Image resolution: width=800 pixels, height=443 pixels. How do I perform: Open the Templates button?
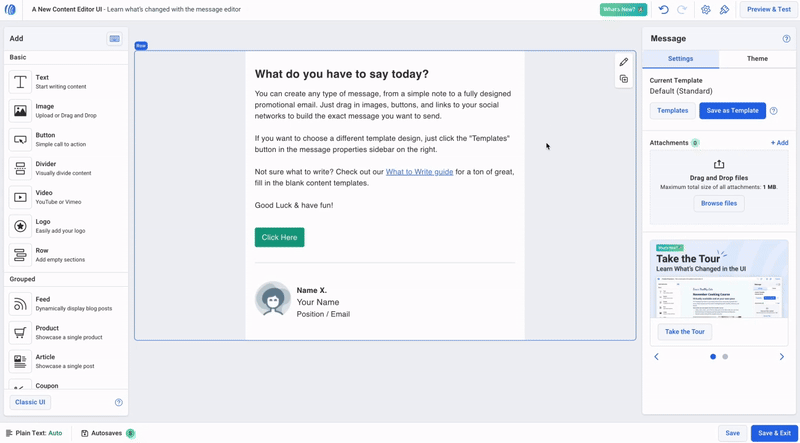(x=672, y=111)
